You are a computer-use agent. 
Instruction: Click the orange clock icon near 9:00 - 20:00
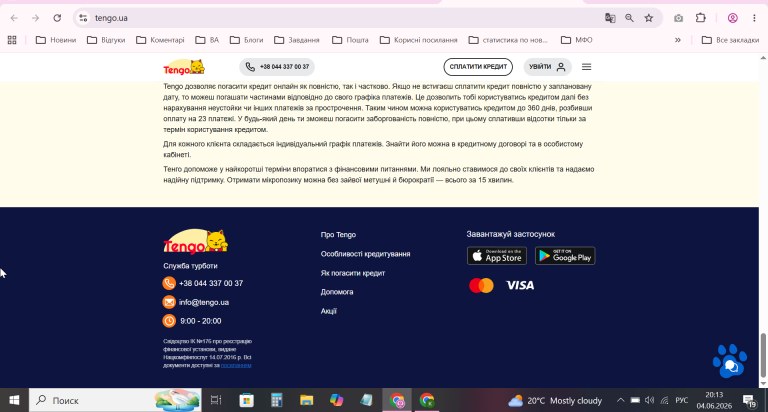[169, 321]
